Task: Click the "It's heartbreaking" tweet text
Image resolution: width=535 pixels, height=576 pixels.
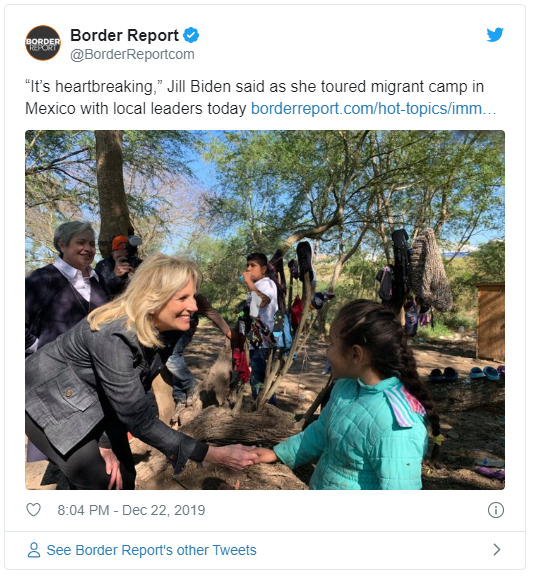Action: coord(94,87)
